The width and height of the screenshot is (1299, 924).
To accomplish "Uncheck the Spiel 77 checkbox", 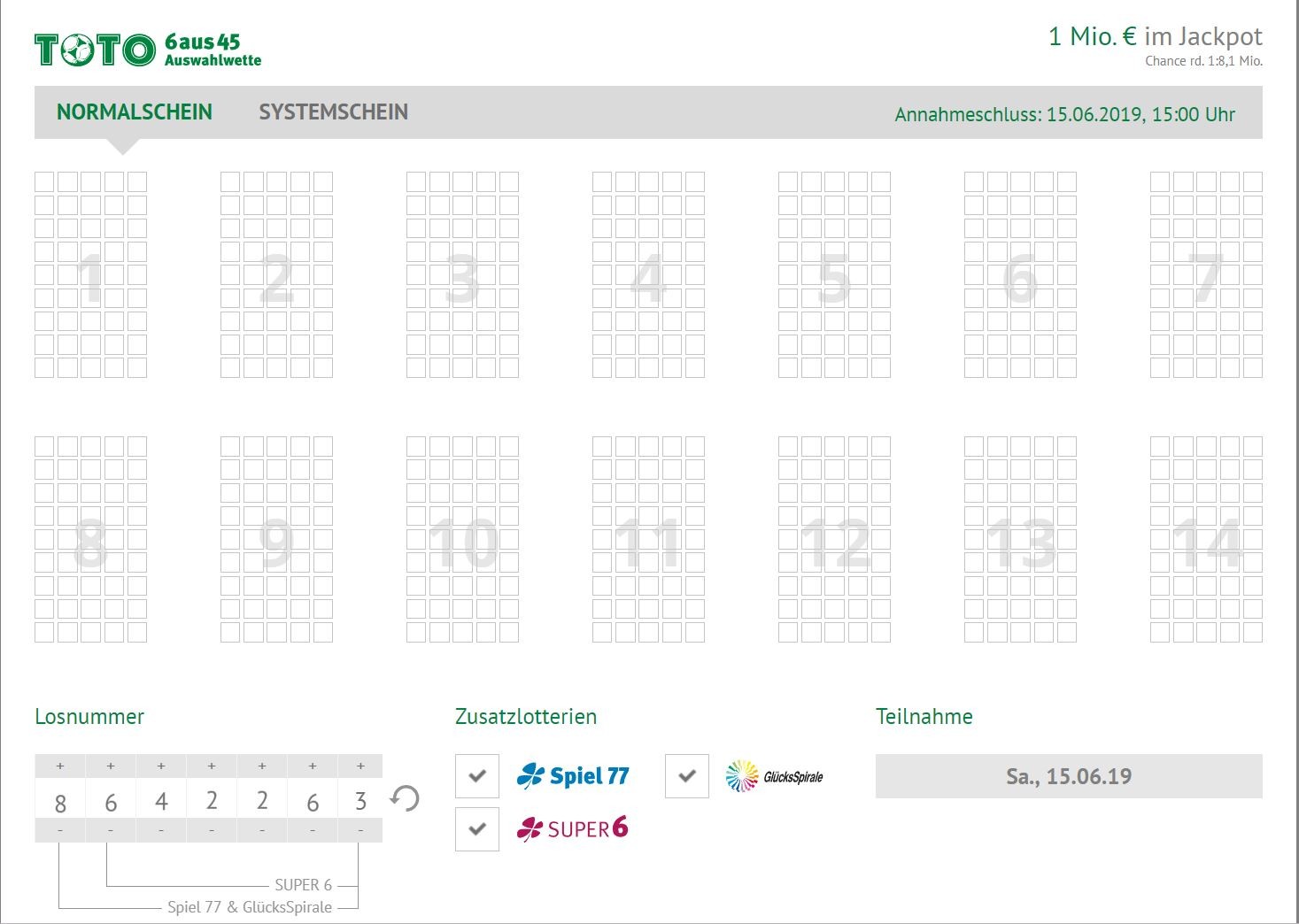I will (477, 776).
